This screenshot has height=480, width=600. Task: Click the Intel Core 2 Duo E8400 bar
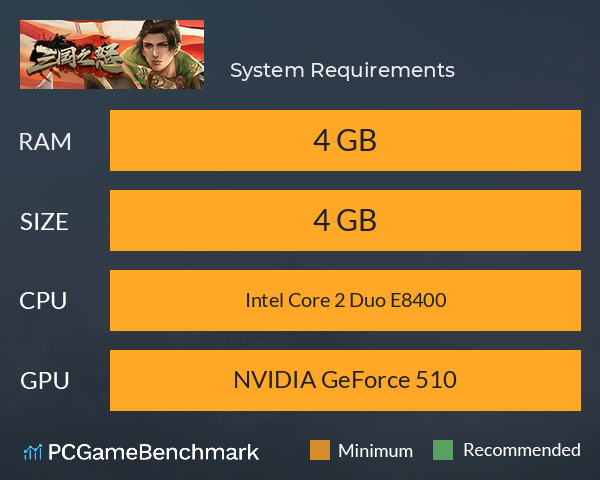tap(345, 300)
